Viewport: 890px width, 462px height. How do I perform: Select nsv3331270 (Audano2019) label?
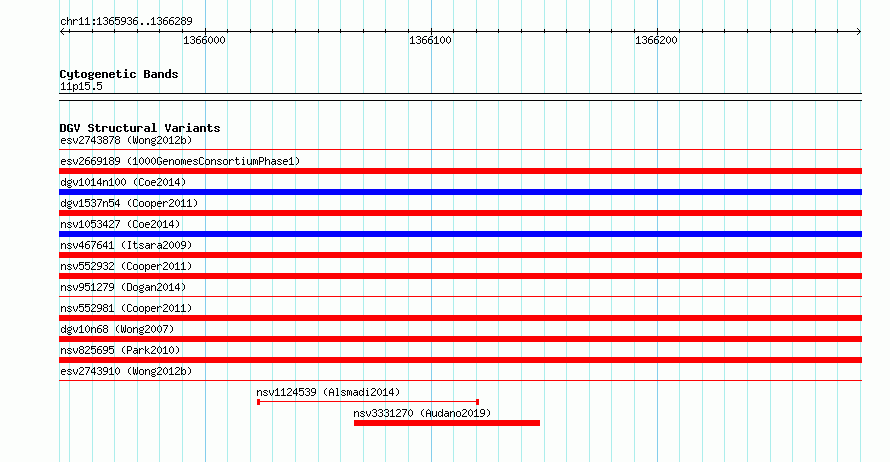tap(422, 413)
